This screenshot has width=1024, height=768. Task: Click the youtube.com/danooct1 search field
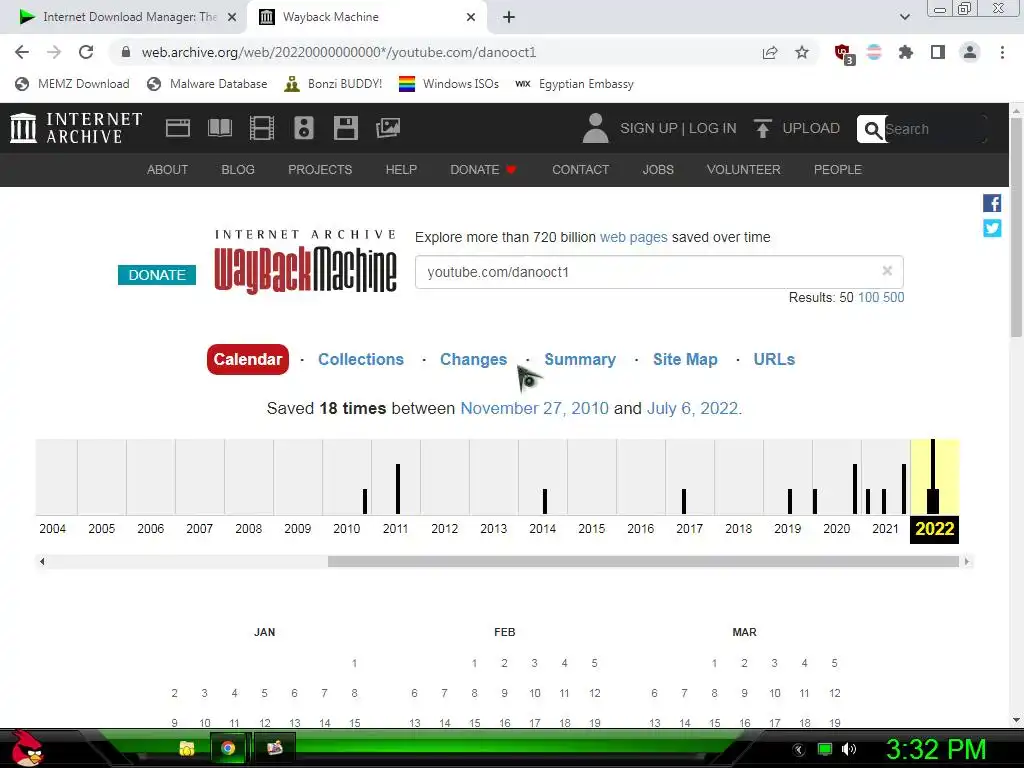coord(659,272)
